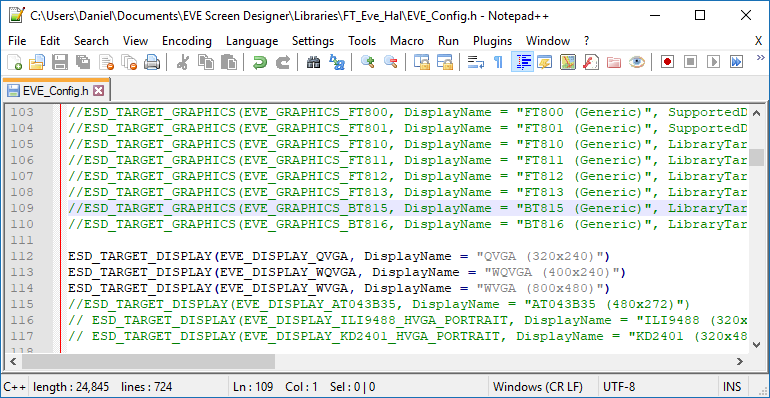
Task: Open a file using the folder icon
Action: 37,62
